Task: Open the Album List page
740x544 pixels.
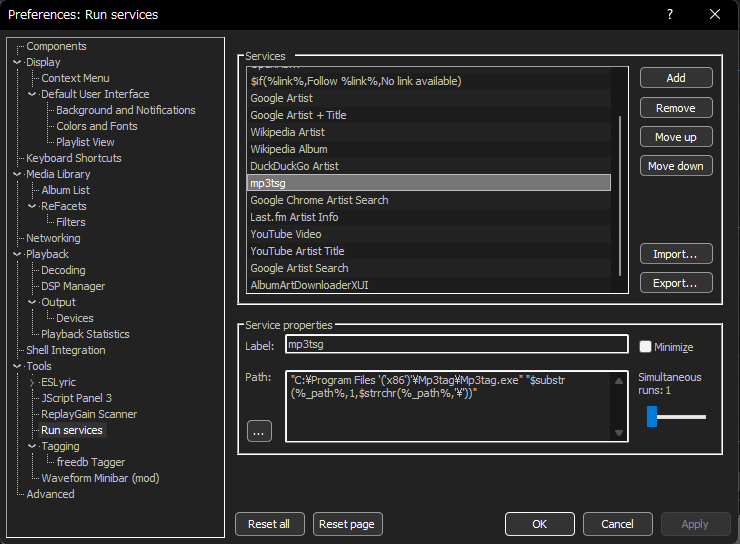Action: (65, 190)
